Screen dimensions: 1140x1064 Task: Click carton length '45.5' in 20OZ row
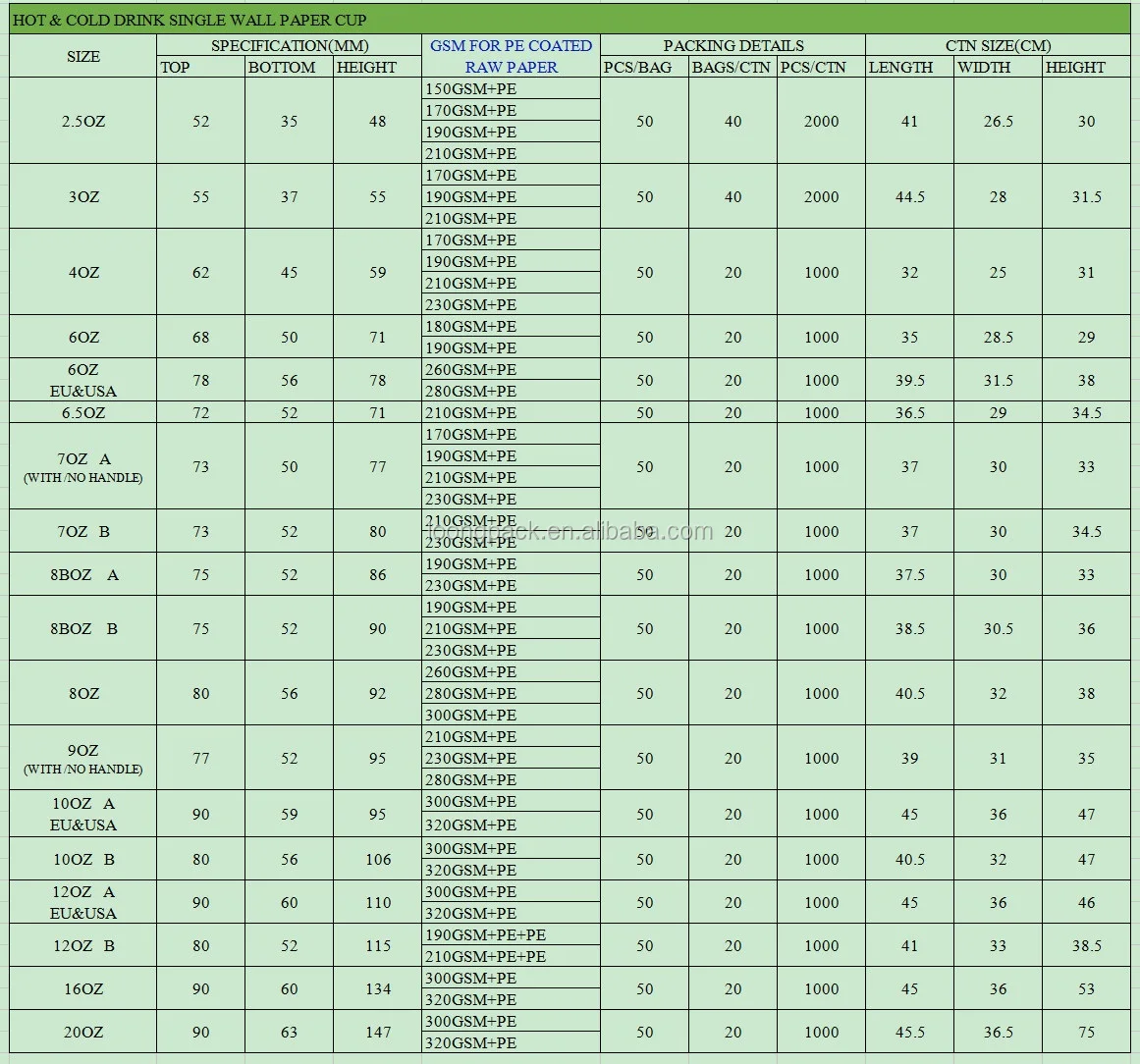[x=909, y=1032]
